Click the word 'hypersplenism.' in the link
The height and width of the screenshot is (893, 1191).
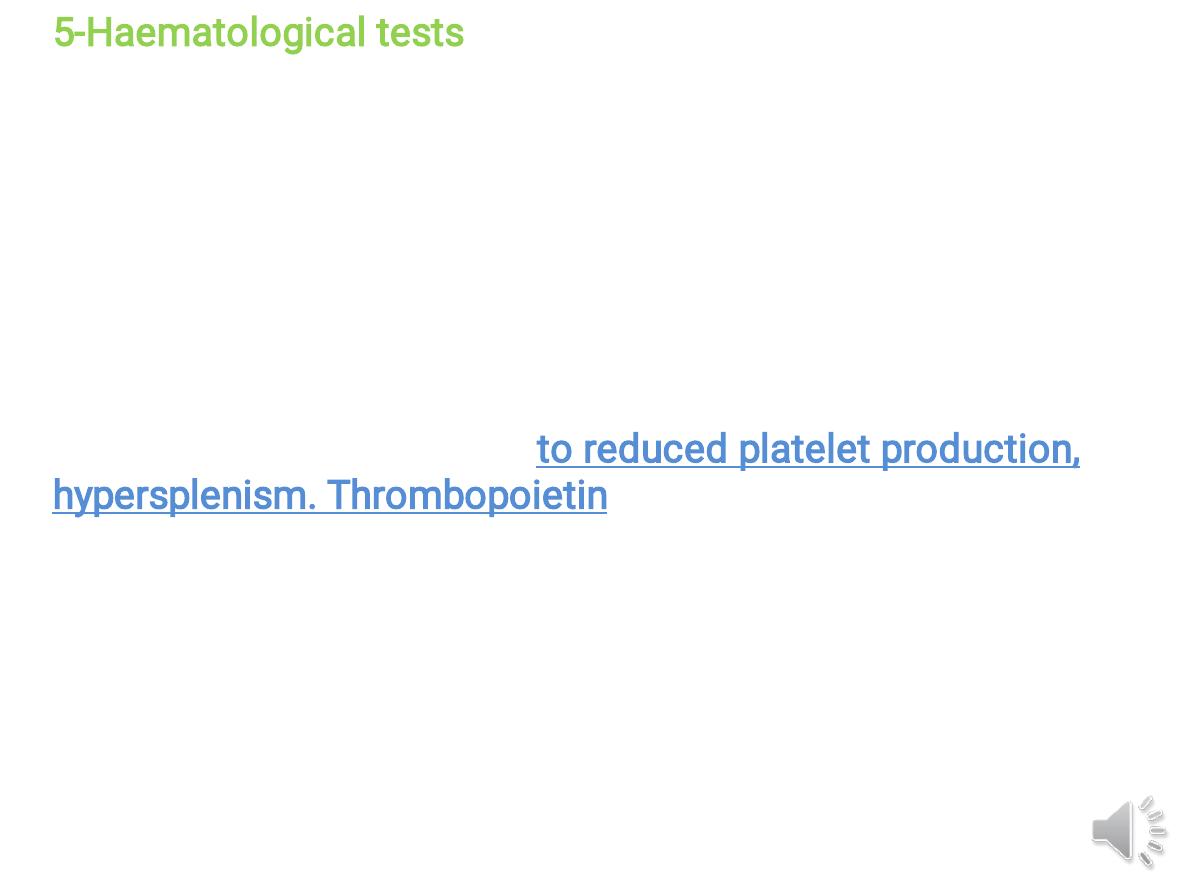click(x=184, y=496)
